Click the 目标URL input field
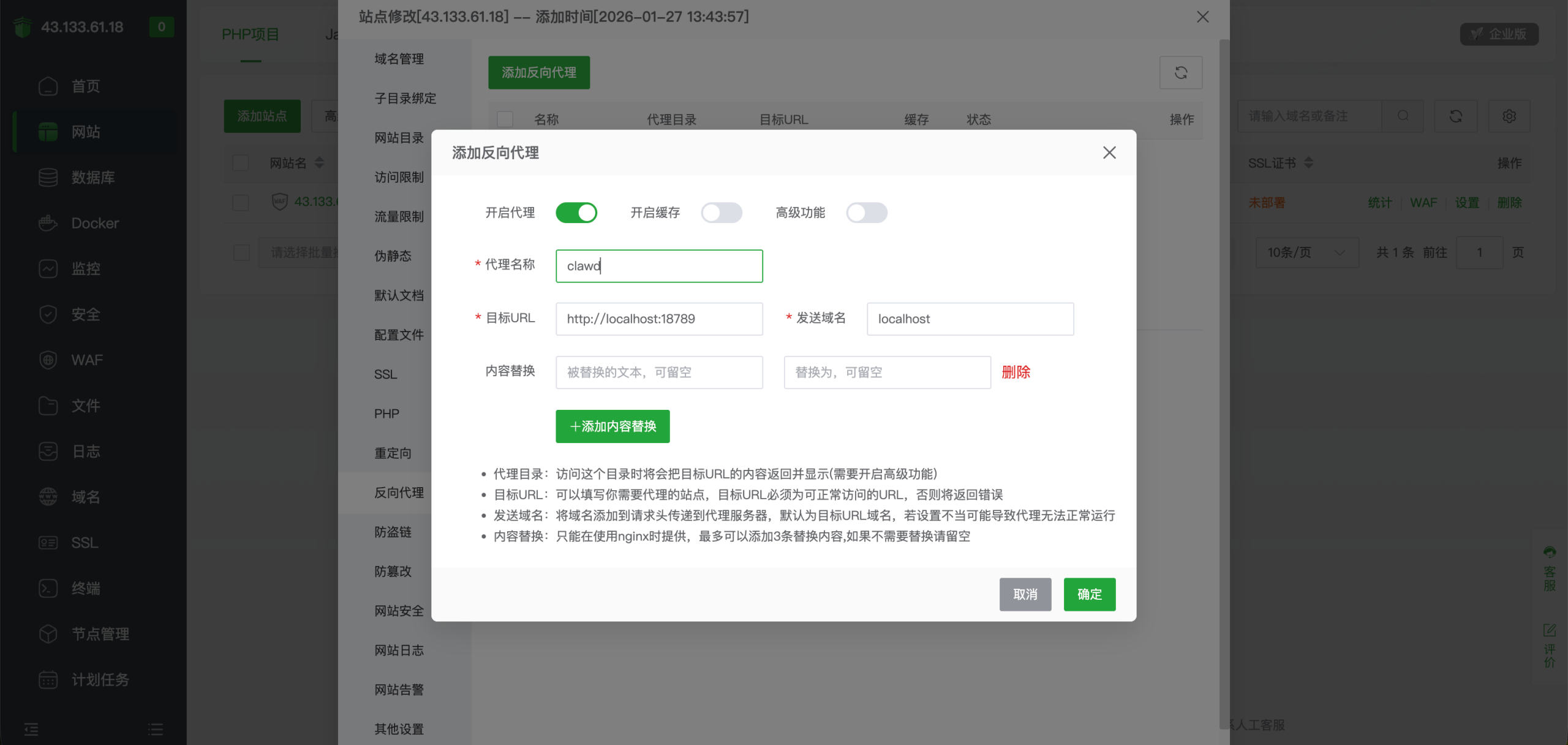 coord(659,319)
